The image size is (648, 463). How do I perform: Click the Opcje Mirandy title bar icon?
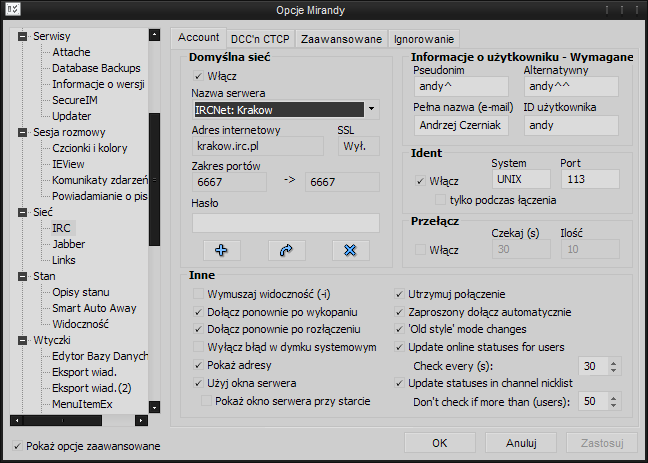(x=13, y=9)
